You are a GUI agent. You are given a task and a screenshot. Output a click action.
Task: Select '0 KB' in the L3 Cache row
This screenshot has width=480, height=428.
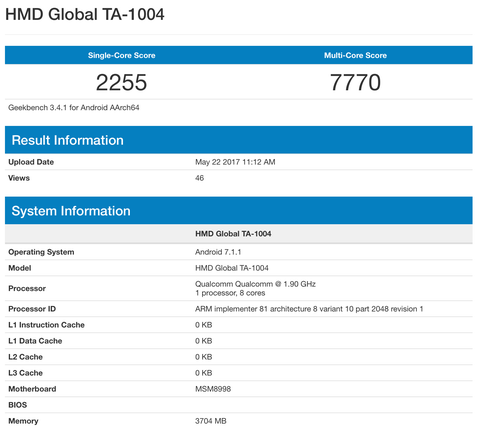tap(204, 373)
